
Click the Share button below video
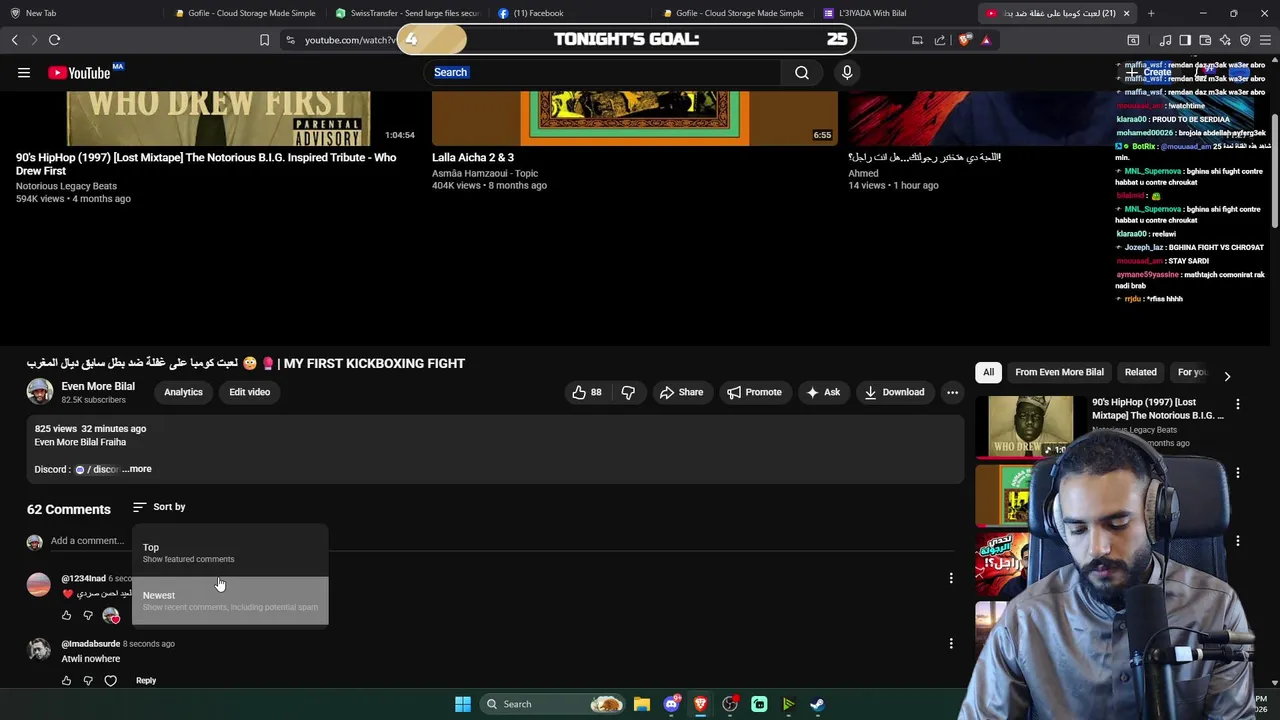(681, 392)
